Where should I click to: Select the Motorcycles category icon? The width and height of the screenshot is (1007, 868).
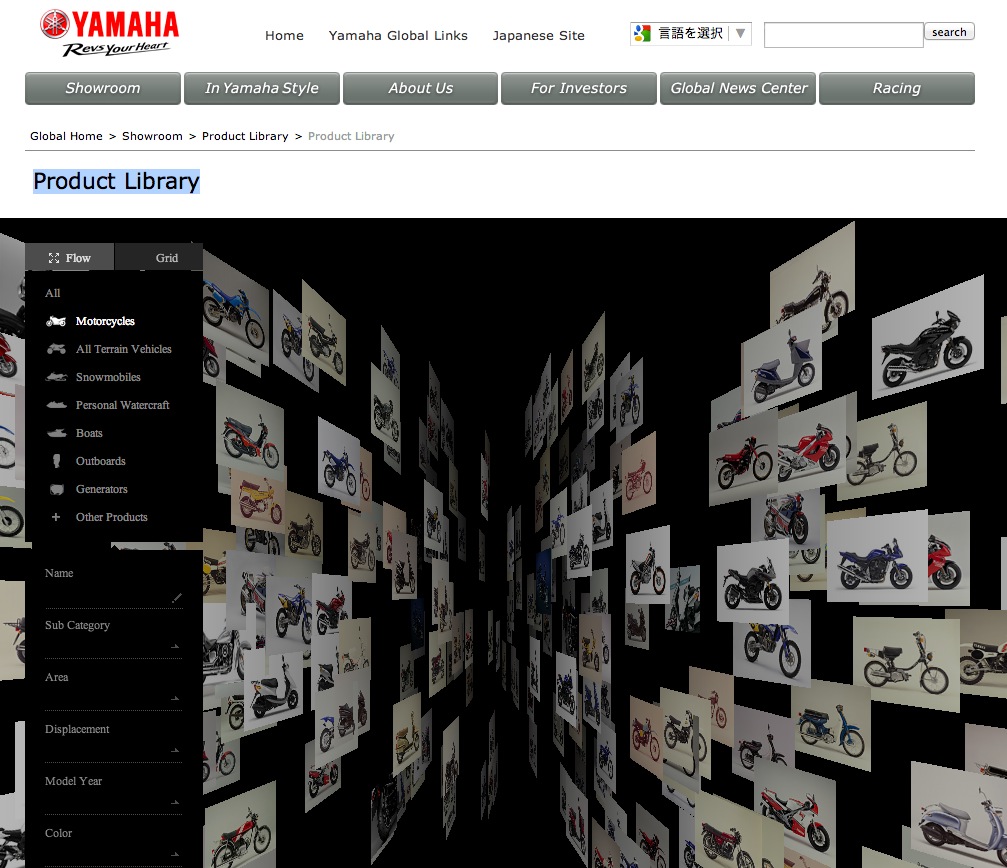pyautogui.click(x=56, y=321)
